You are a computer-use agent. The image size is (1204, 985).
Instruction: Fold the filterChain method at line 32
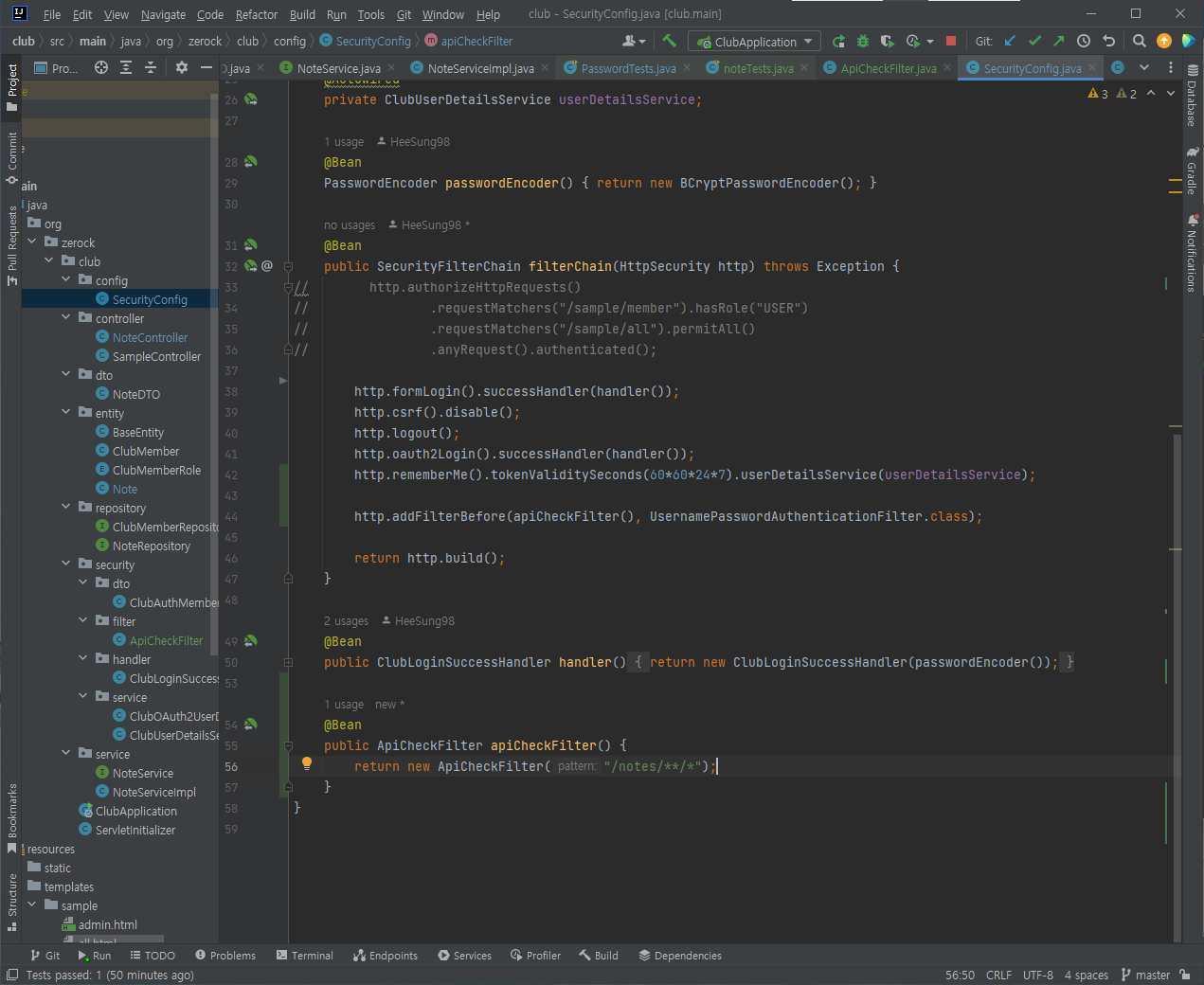pos(289,266)
